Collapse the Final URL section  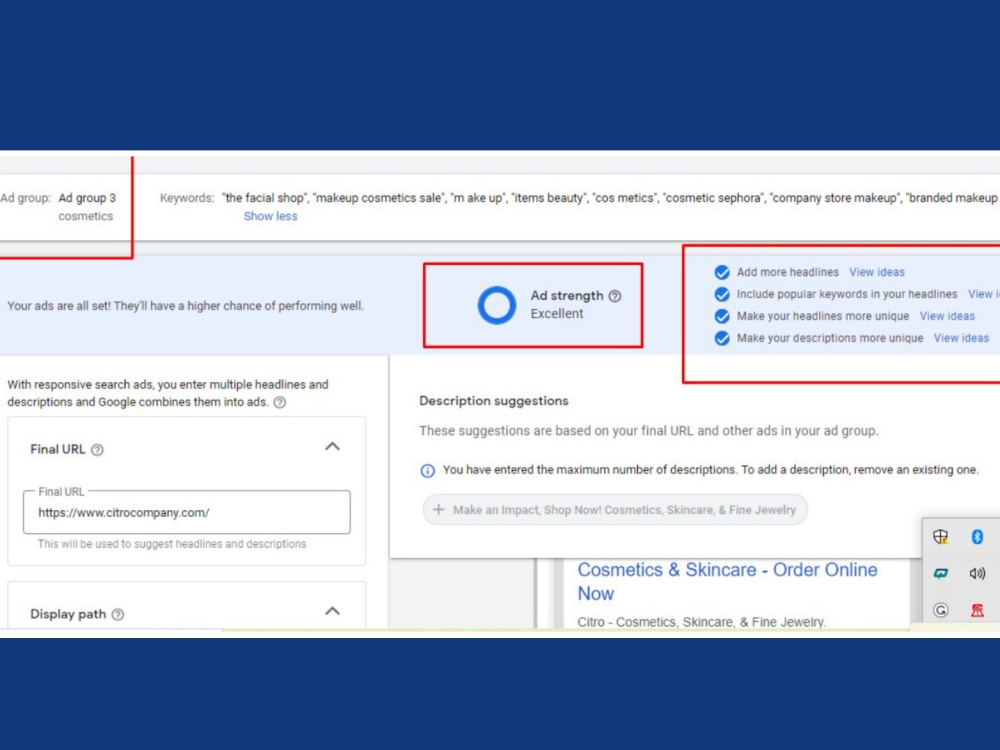click(x=332, y=446)
